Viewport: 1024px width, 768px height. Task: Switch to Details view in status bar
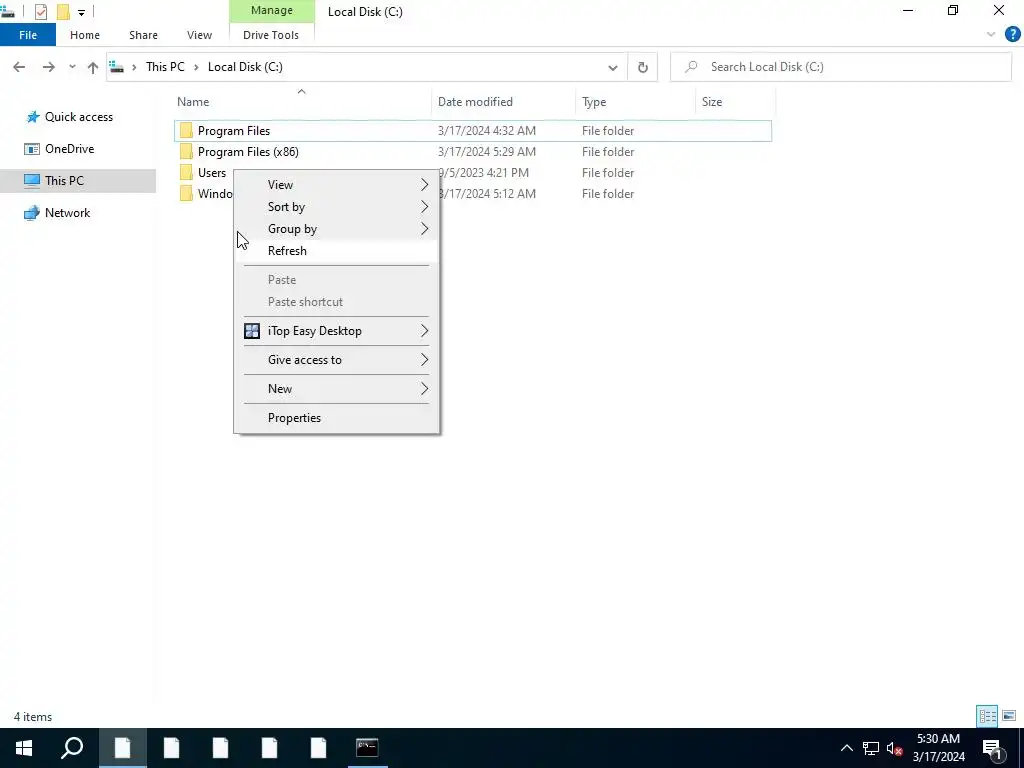[x=987, y=716]
